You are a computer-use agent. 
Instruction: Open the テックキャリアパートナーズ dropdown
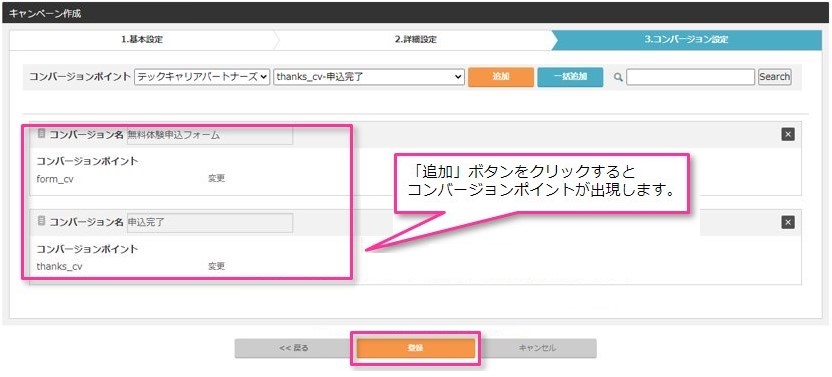click(203, 76)
